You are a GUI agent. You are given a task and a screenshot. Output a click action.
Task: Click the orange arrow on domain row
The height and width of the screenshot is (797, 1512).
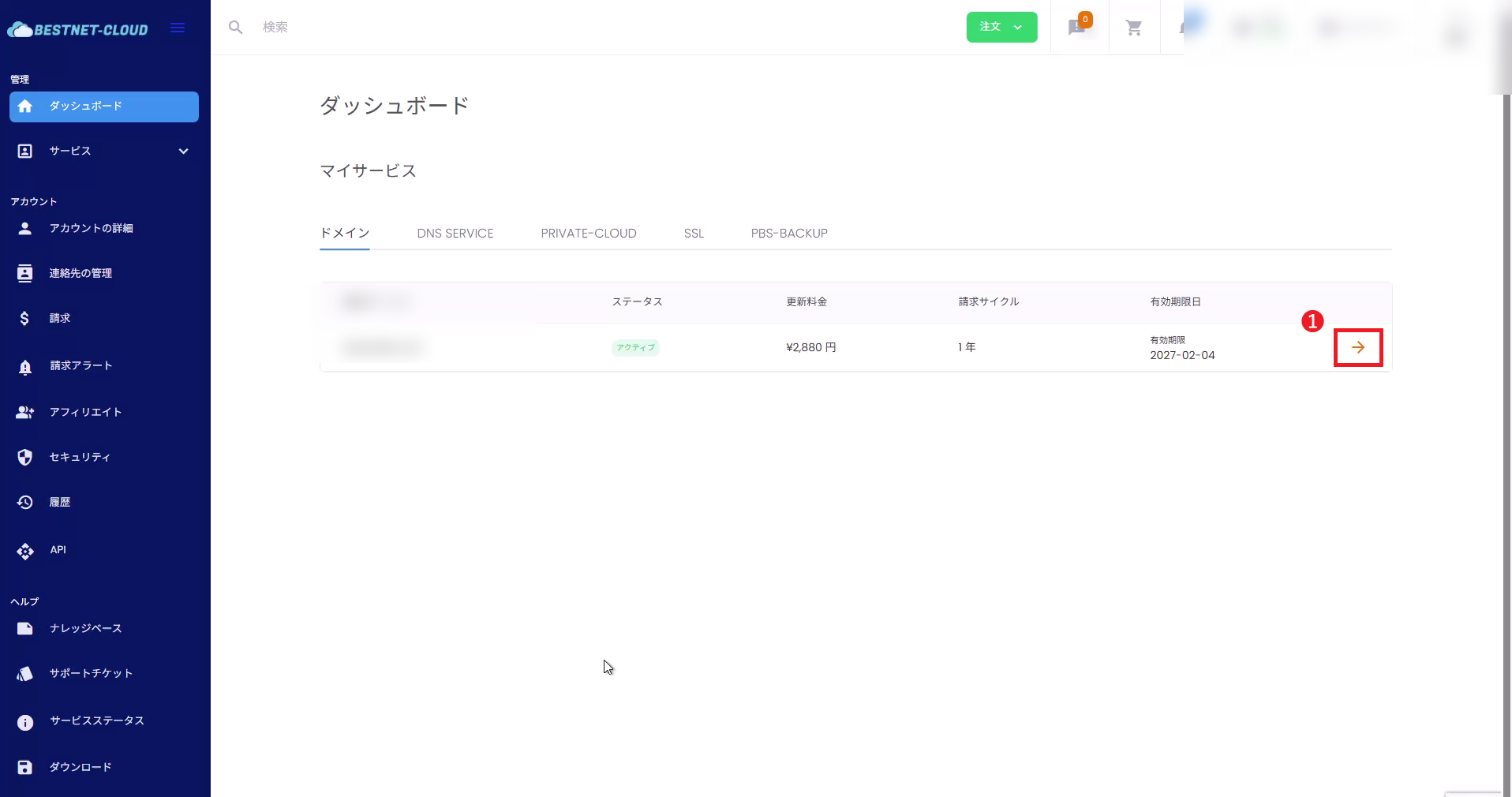tap(1357, 347)
